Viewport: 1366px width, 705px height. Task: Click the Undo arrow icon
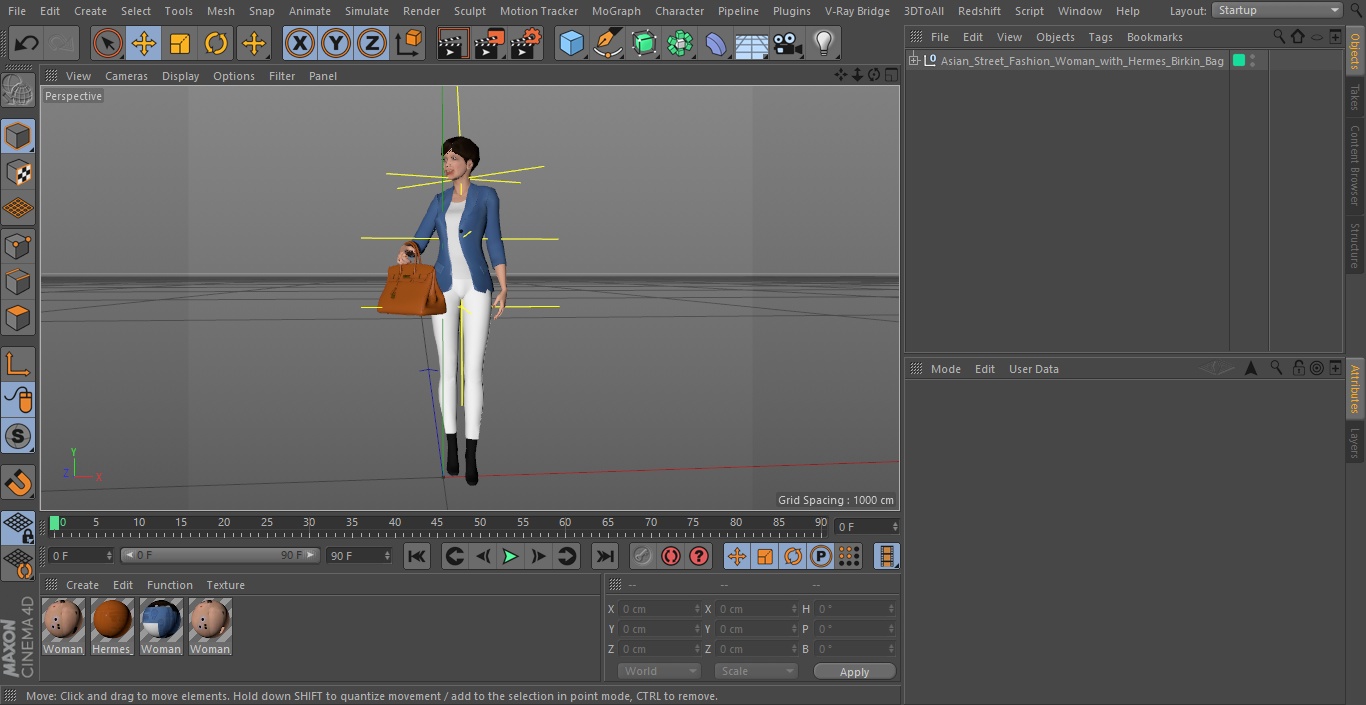tap(27, 43)
